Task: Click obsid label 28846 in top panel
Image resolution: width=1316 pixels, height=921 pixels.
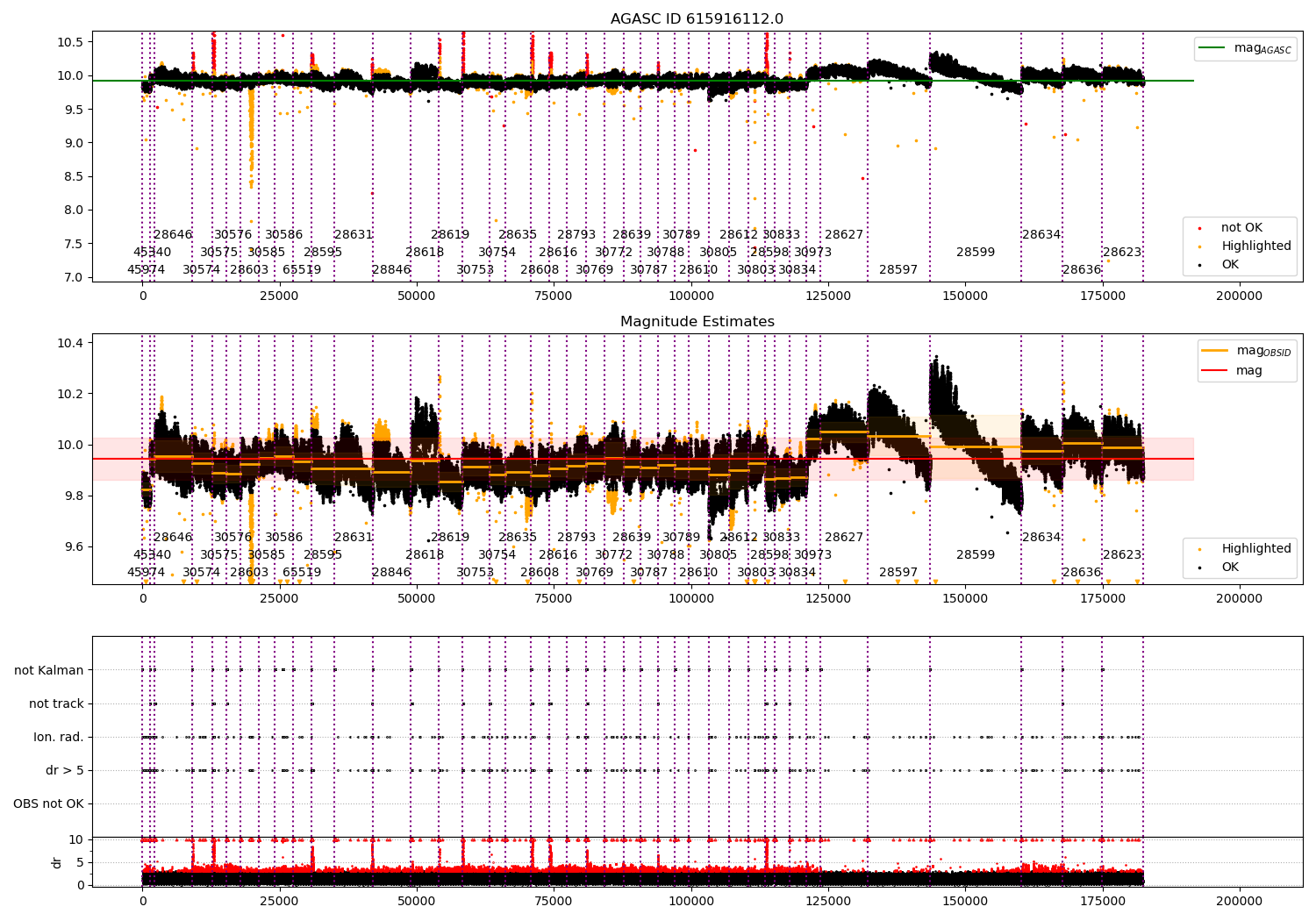Action: [x=391, y=269]
